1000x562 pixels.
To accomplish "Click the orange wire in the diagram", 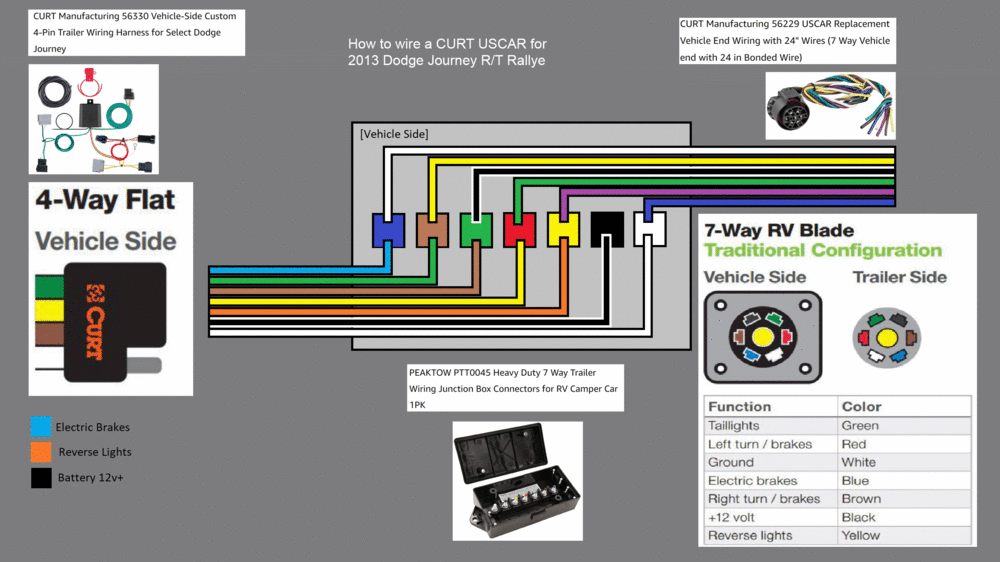I will 388,313.
